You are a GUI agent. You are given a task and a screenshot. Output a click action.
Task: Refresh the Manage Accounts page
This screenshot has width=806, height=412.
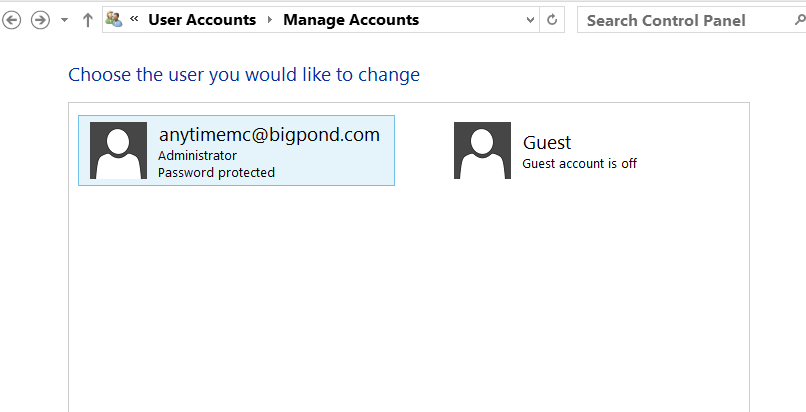[x=552, y=20]
